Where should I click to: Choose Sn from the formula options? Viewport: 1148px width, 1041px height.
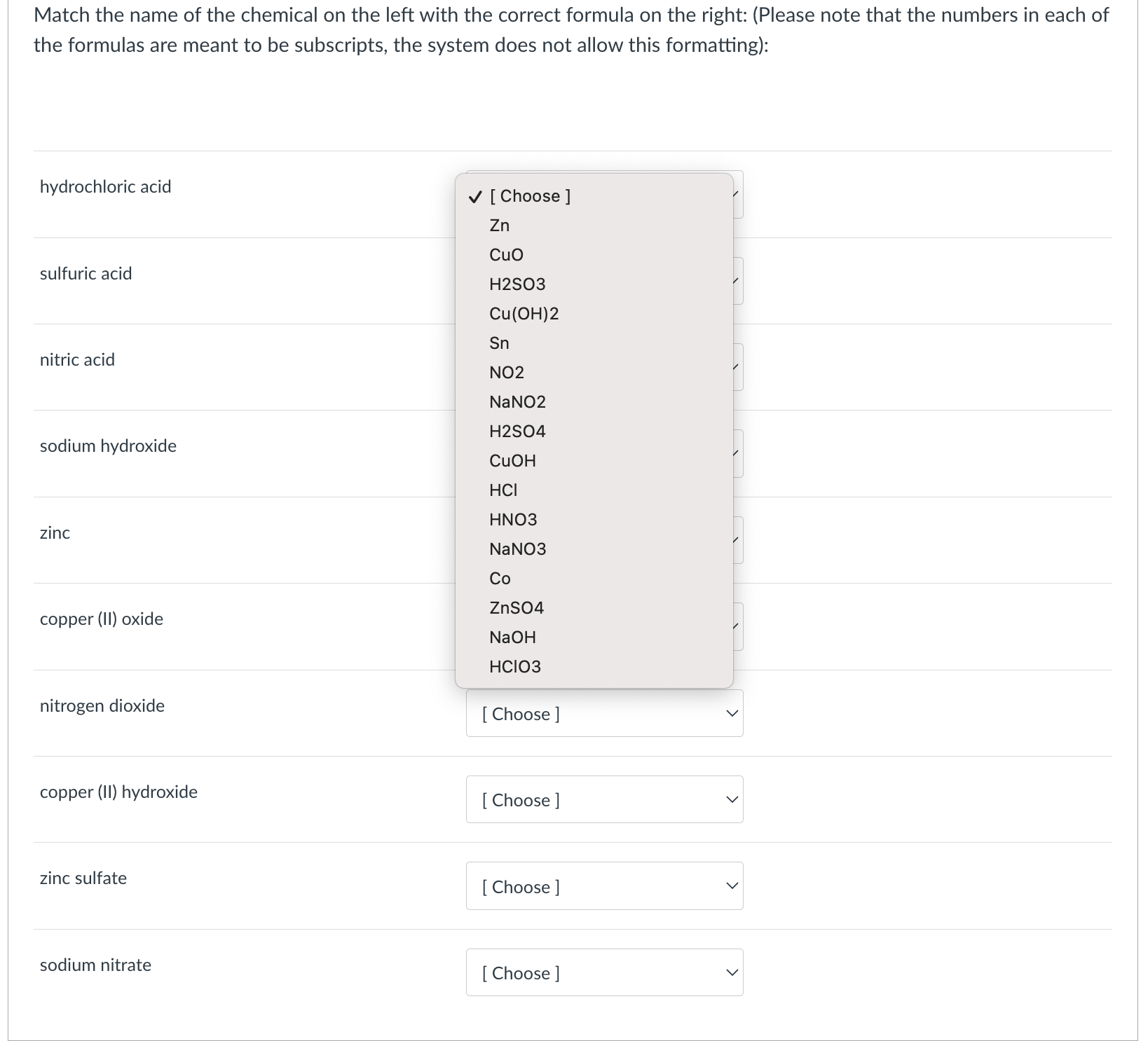[x=500, y=343]
